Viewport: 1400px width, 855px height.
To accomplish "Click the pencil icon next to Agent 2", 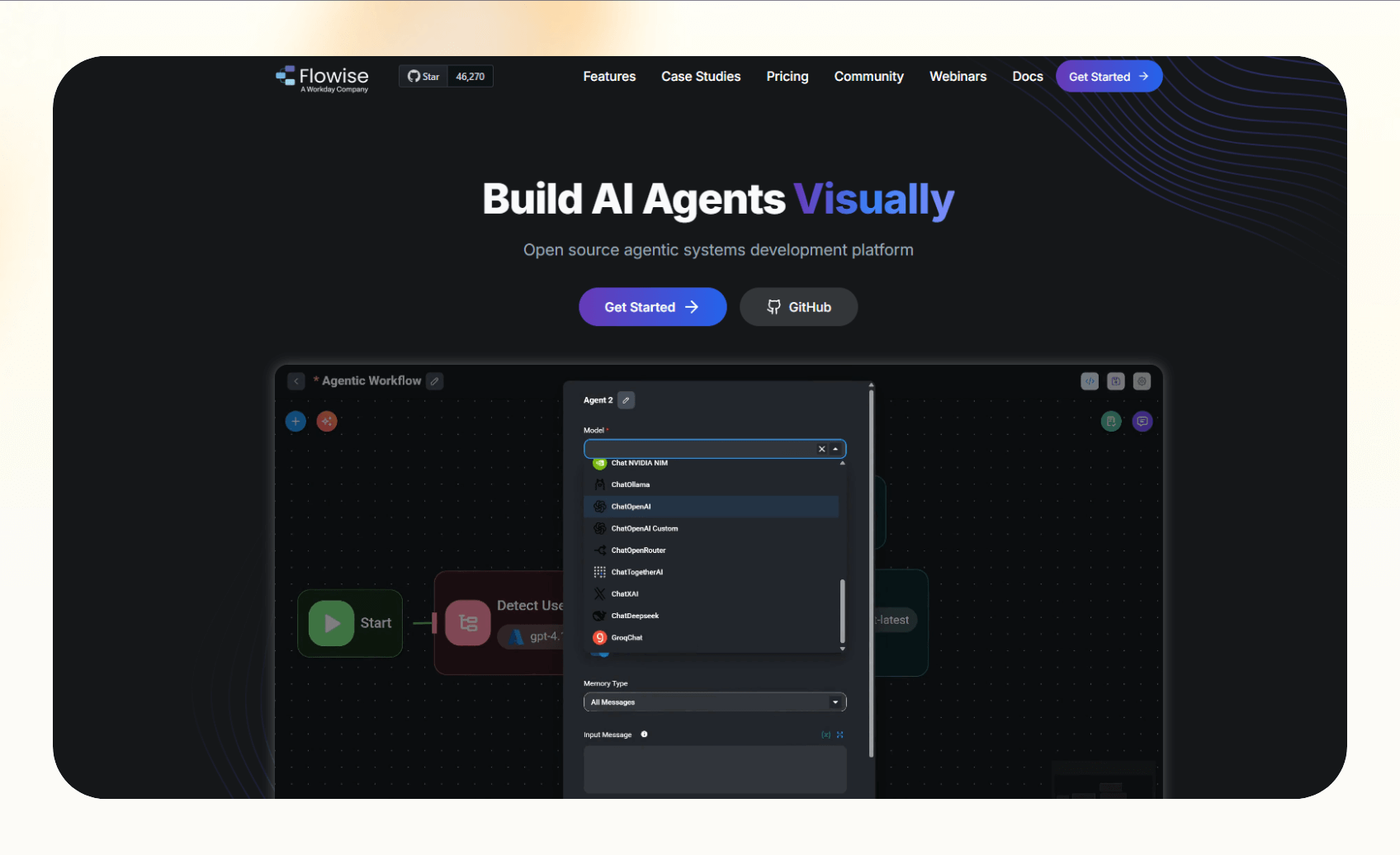I will pos(626,400).
